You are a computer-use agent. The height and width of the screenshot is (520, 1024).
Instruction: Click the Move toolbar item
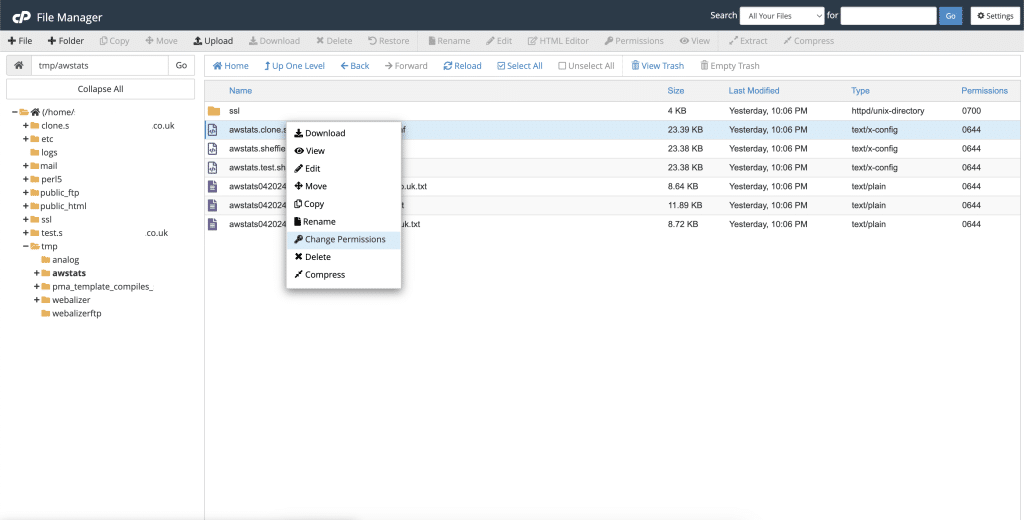pyautogui.click(x=161, y=41)
